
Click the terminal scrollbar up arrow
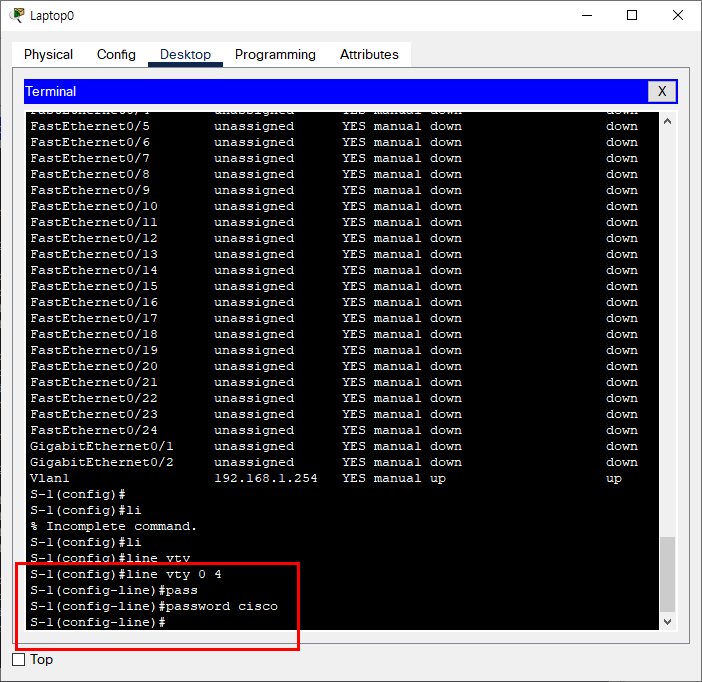[x=667, y=121]
